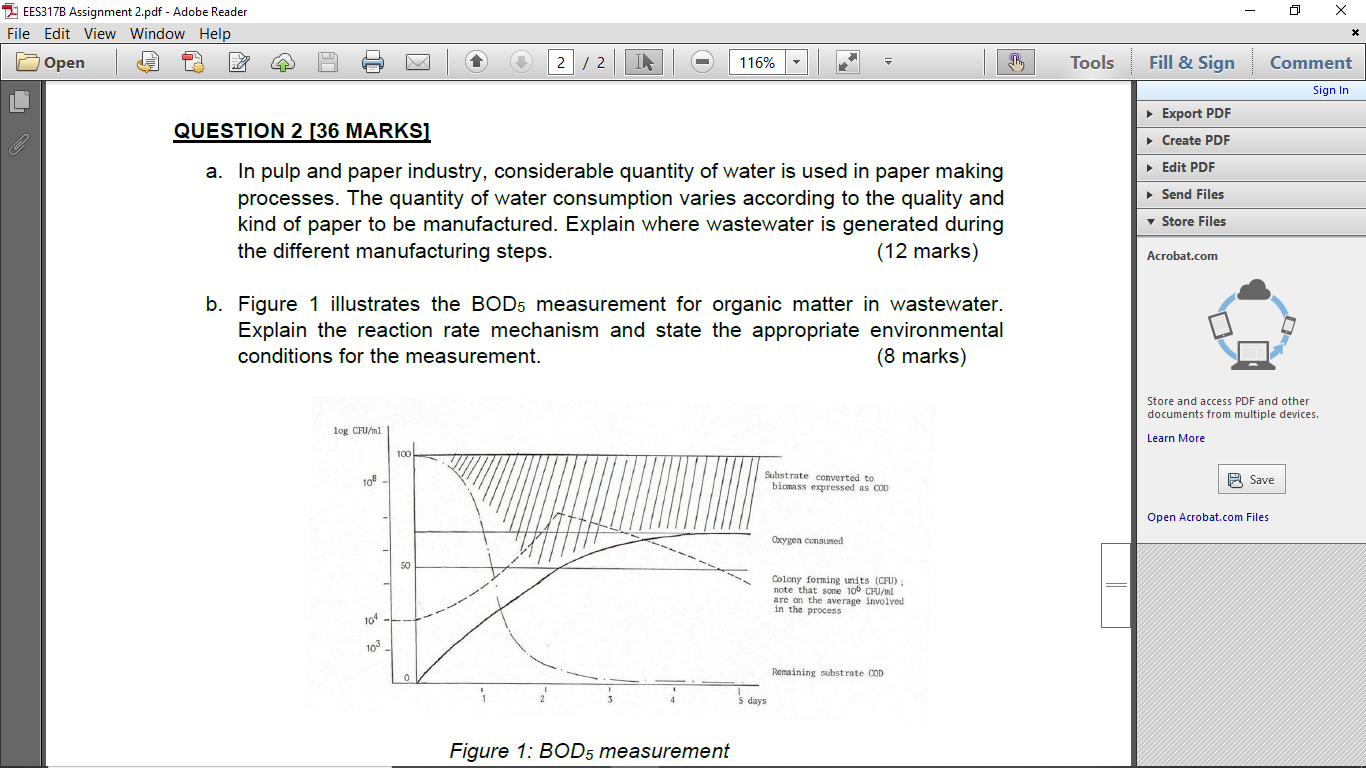
Task: Click the grayed next page arrow
Action: pyautogui.click(x=520, y=62)
